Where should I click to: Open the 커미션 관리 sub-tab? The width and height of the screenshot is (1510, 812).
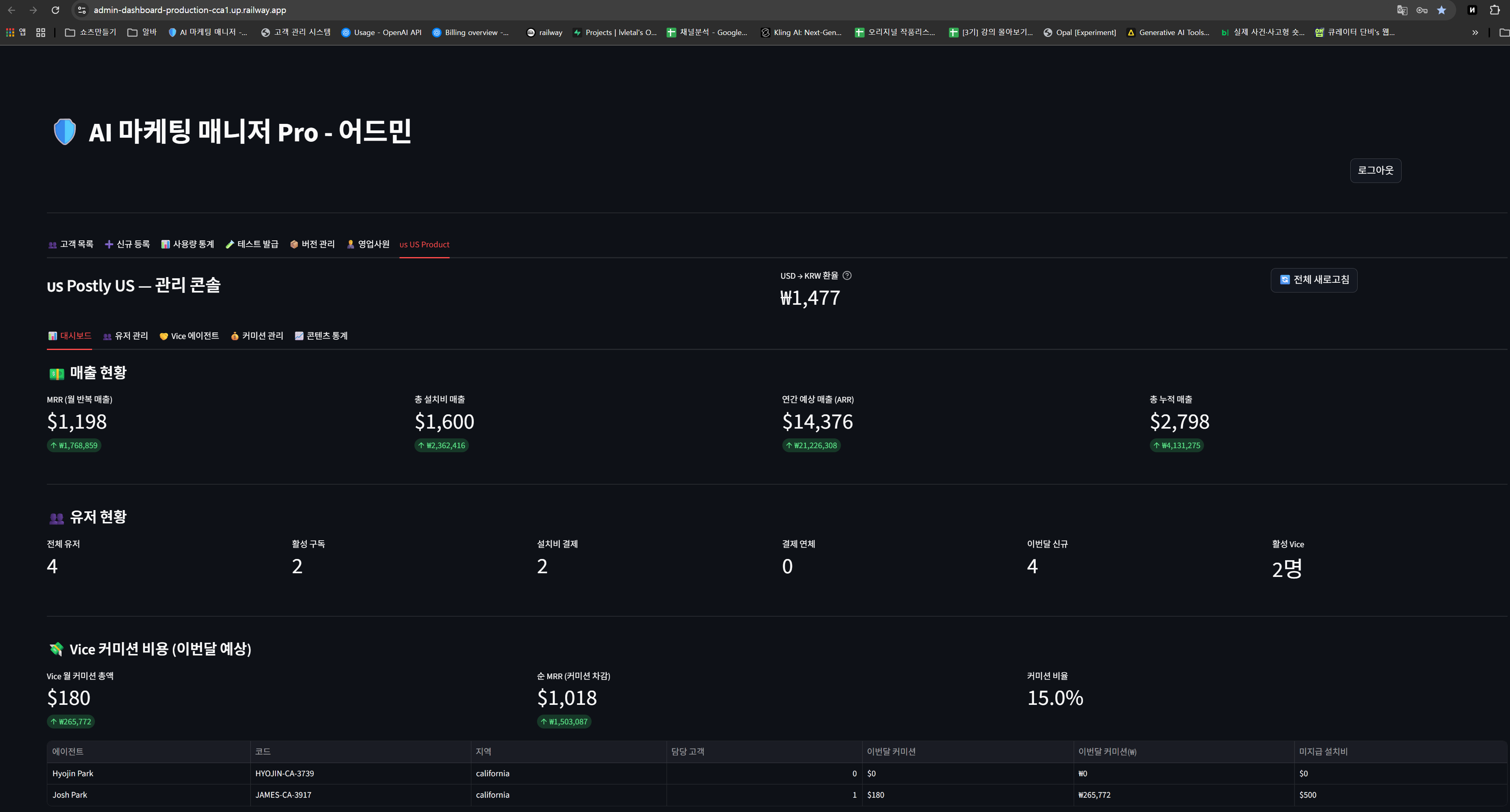point(257,336)
